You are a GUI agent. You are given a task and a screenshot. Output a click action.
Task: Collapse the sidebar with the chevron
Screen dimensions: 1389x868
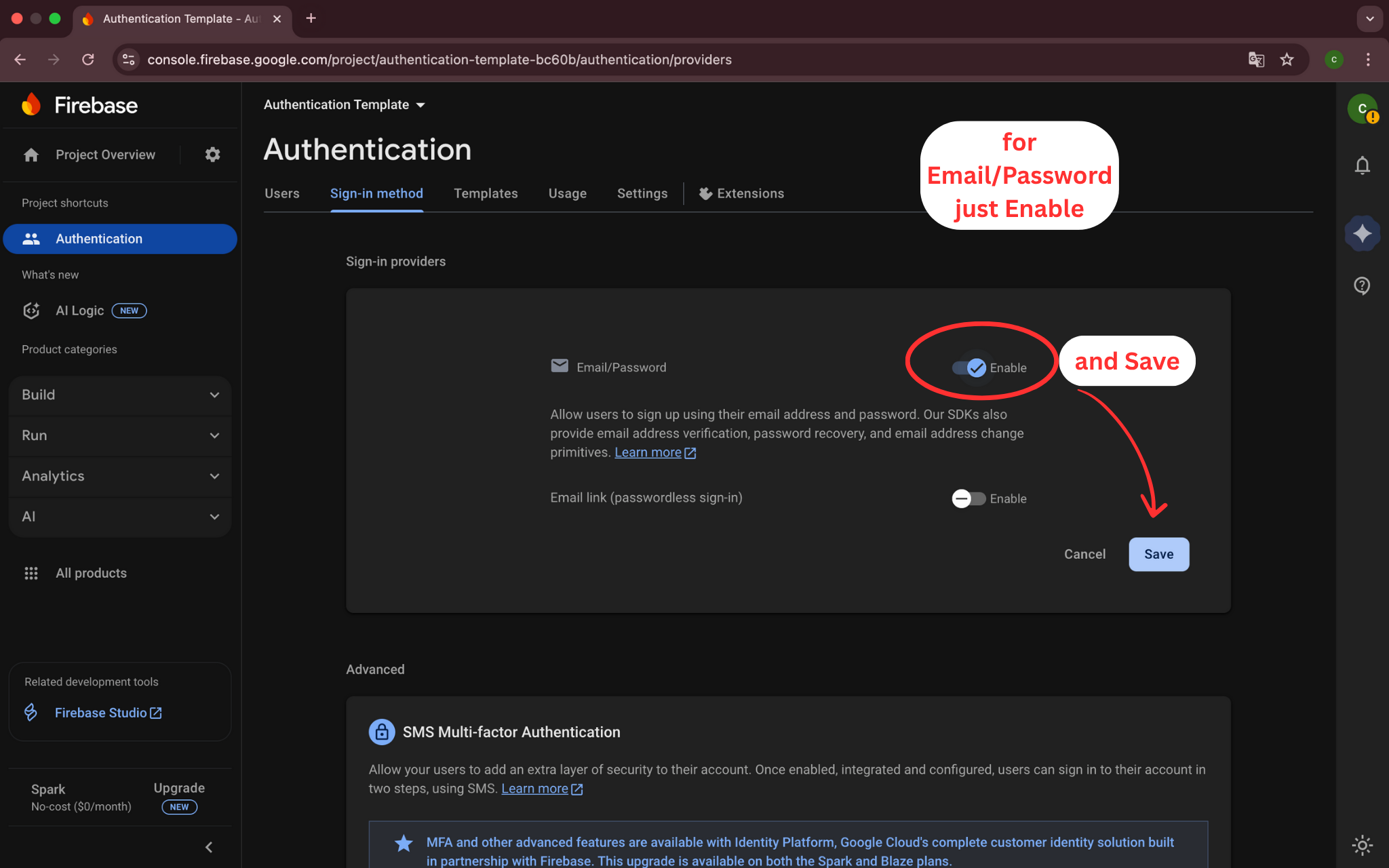pyautogui.click(x=209, y=847)
